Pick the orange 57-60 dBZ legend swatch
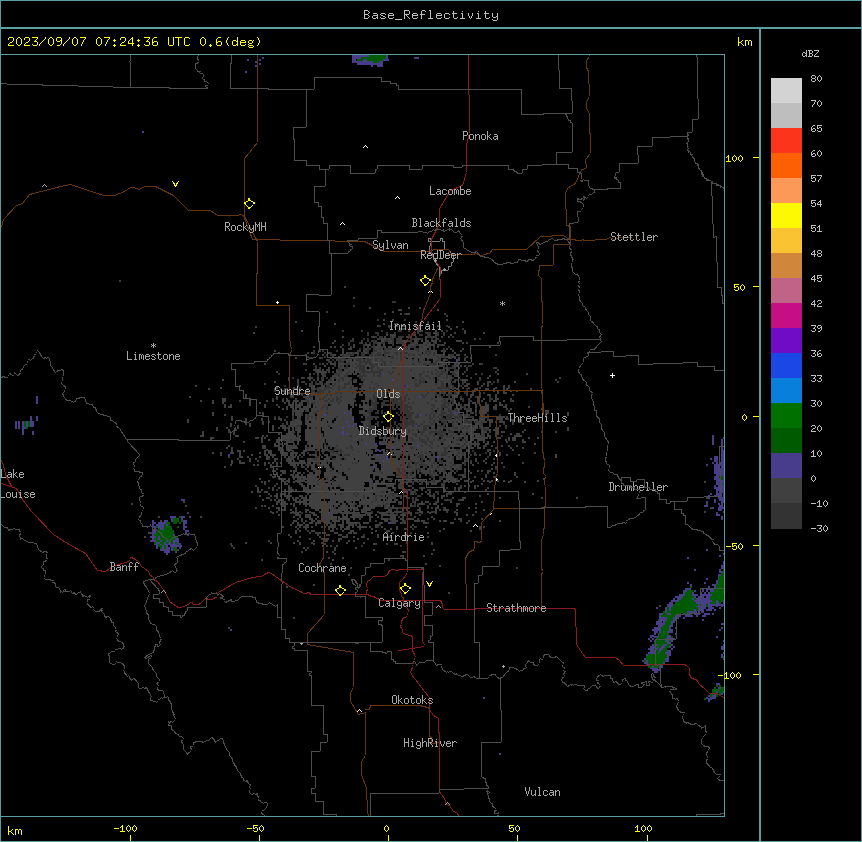 [786, 165]
